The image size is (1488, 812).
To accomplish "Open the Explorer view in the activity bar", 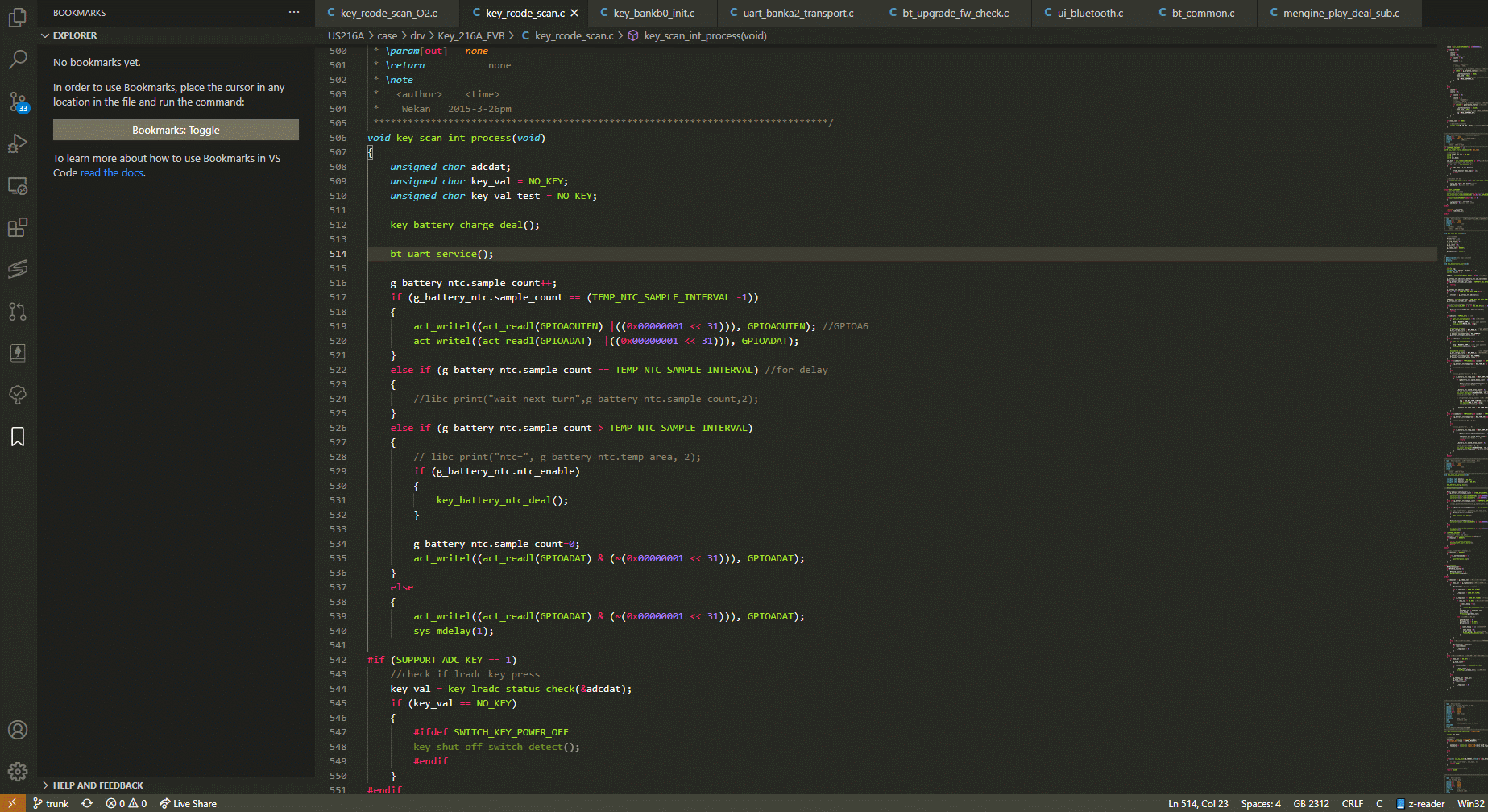I will tap(18, 17).
